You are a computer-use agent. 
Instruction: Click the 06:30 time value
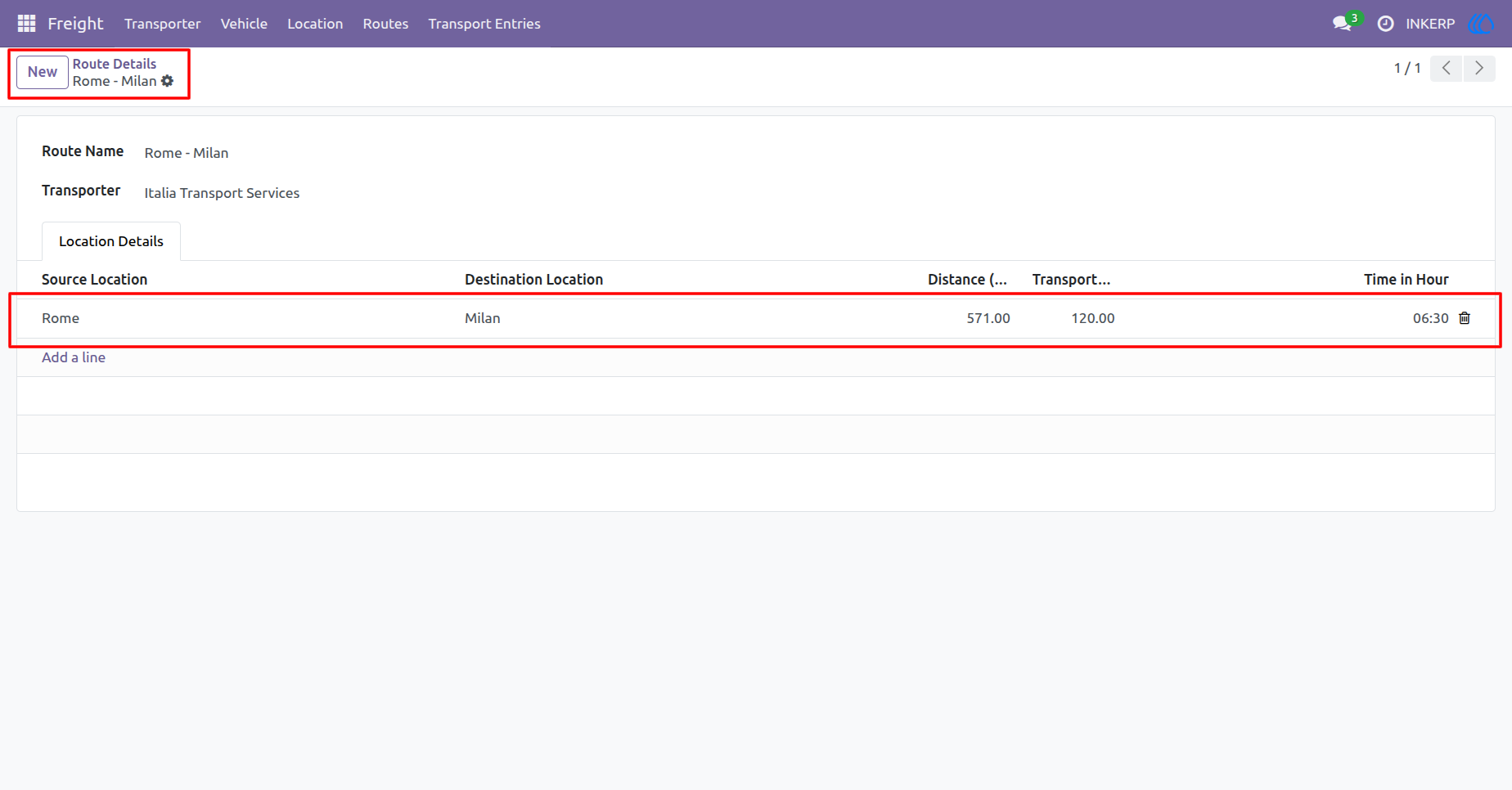1430,318
